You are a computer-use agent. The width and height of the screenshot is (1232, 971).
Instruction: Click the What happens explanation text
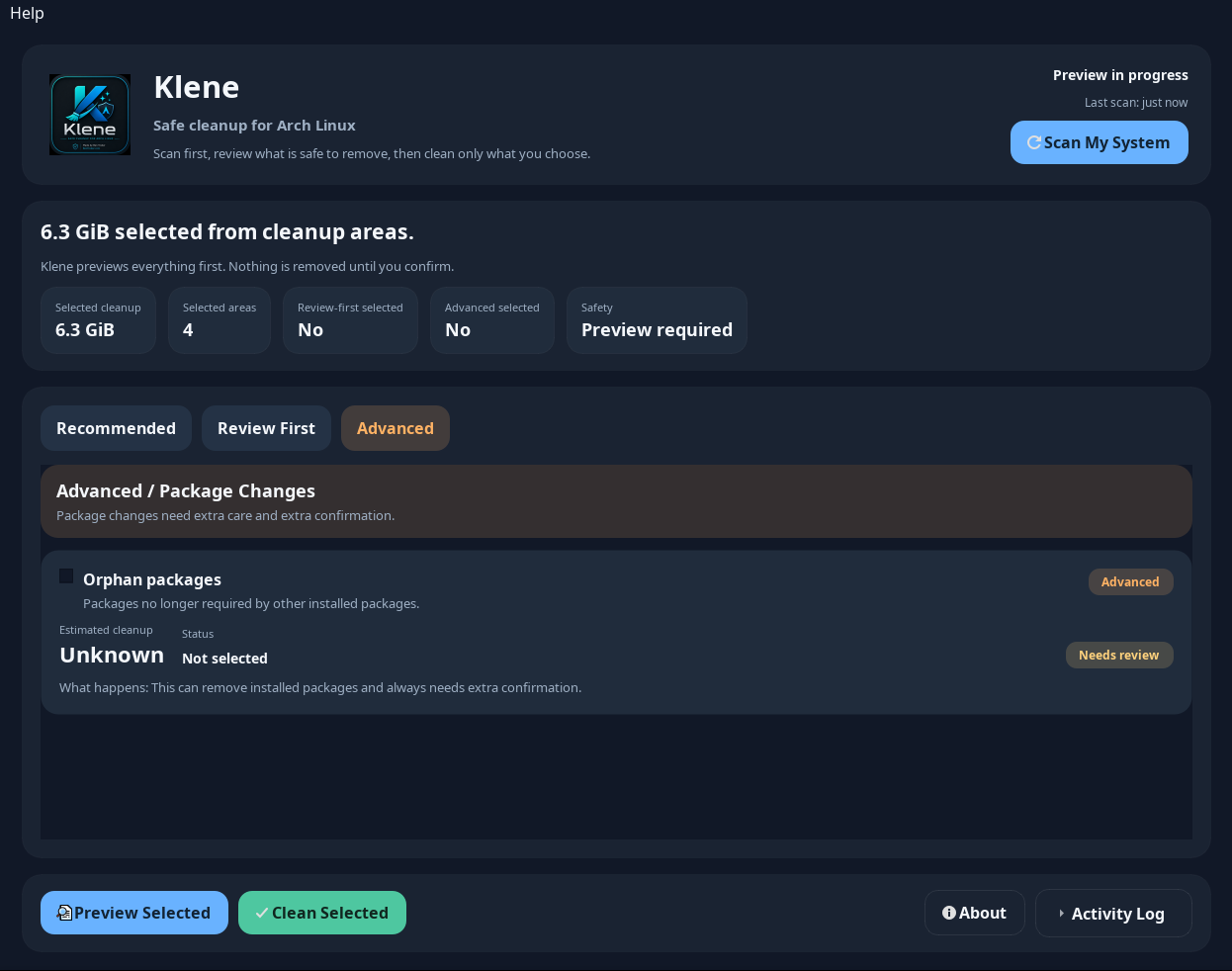[x=320, y=687]
